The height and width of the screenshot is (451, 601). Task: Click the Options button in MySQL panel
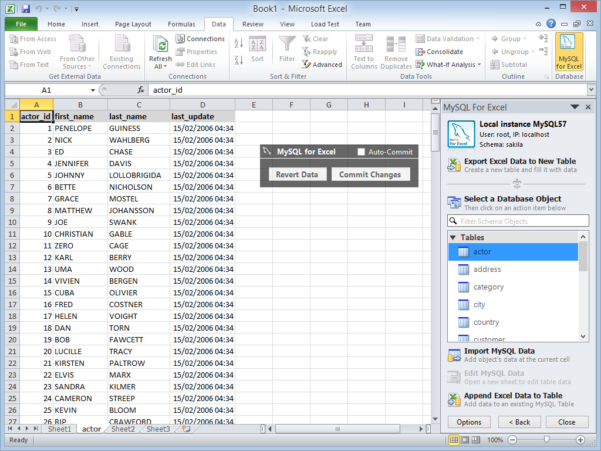click(x=469, y=422)
